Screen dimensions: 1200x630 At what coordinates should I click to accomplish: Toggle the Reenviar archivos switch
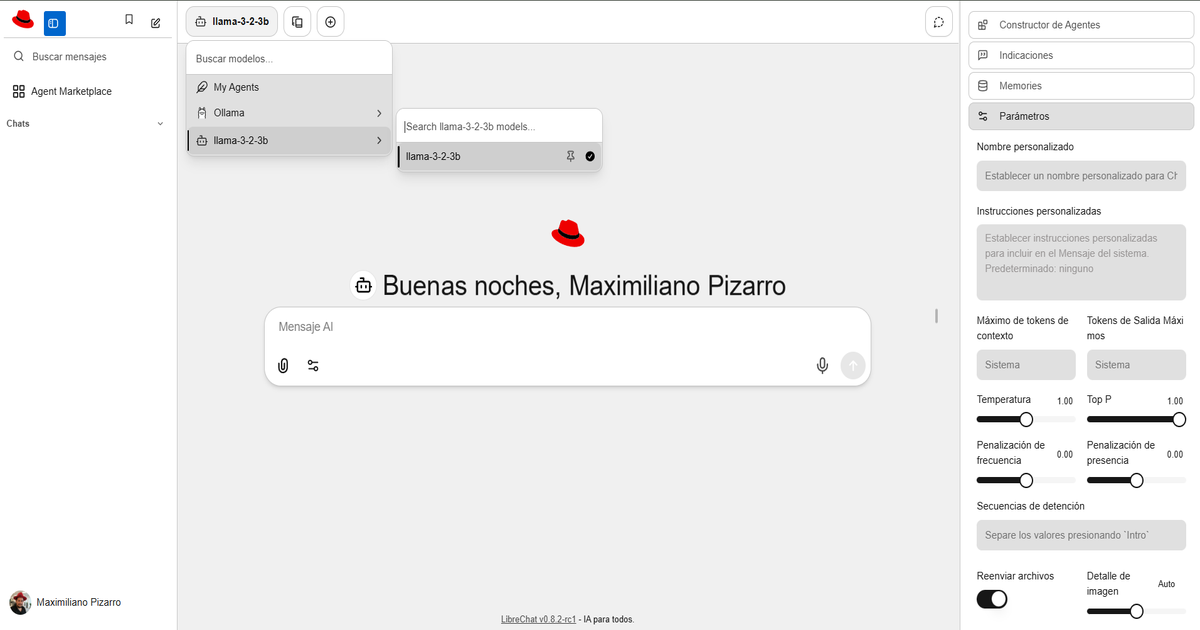click(x=992, y=599)
